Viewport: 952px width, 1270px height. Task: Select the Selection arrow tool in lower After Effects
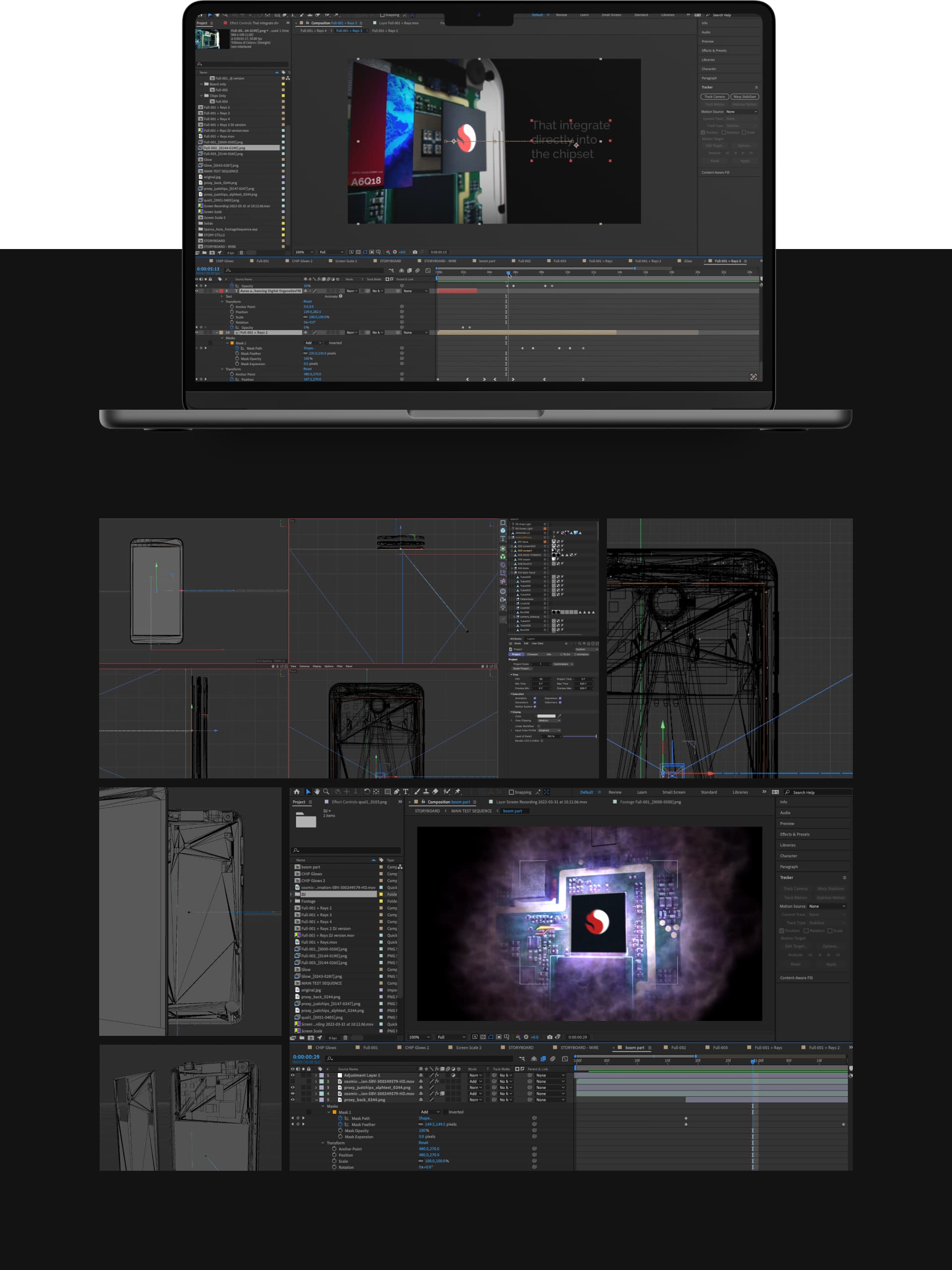click(x=309, y=792)
